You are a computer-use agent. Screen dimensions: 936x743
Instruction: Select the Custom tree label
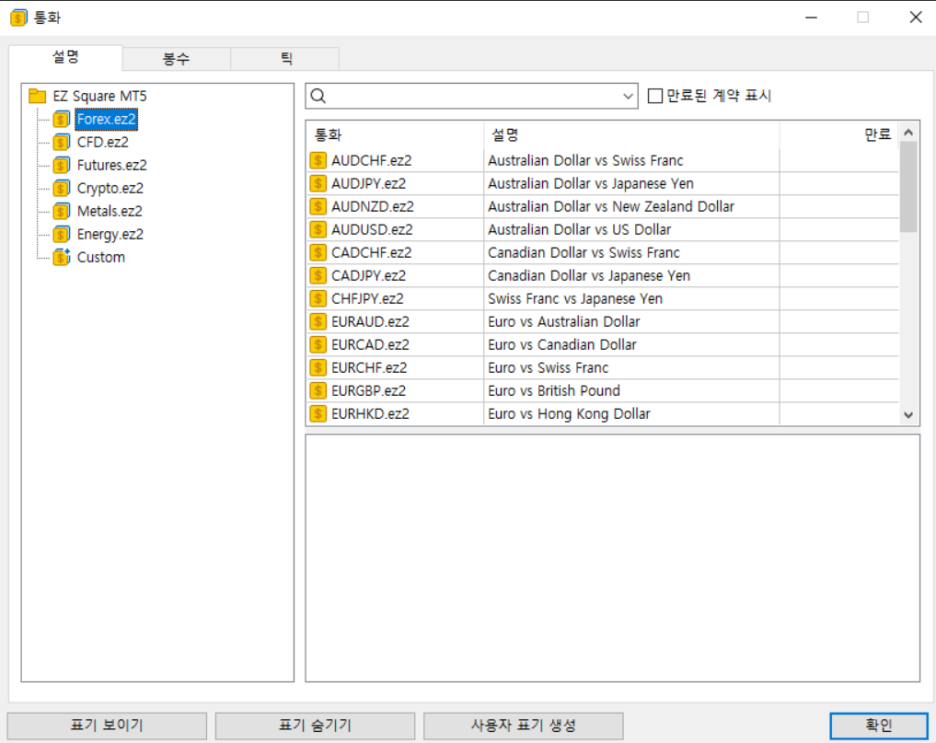[x=101, y=257]
